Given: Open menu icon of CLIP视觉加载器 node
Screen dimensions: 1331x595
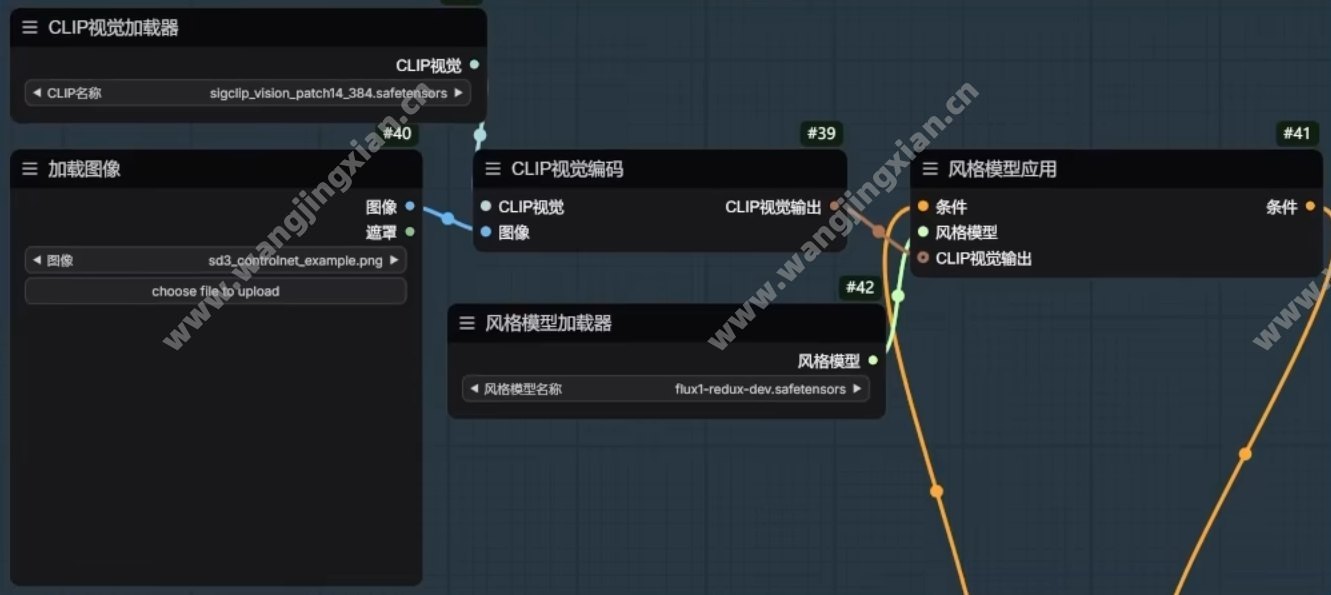Looking at the screenshot, I should (x=29, y=28).
